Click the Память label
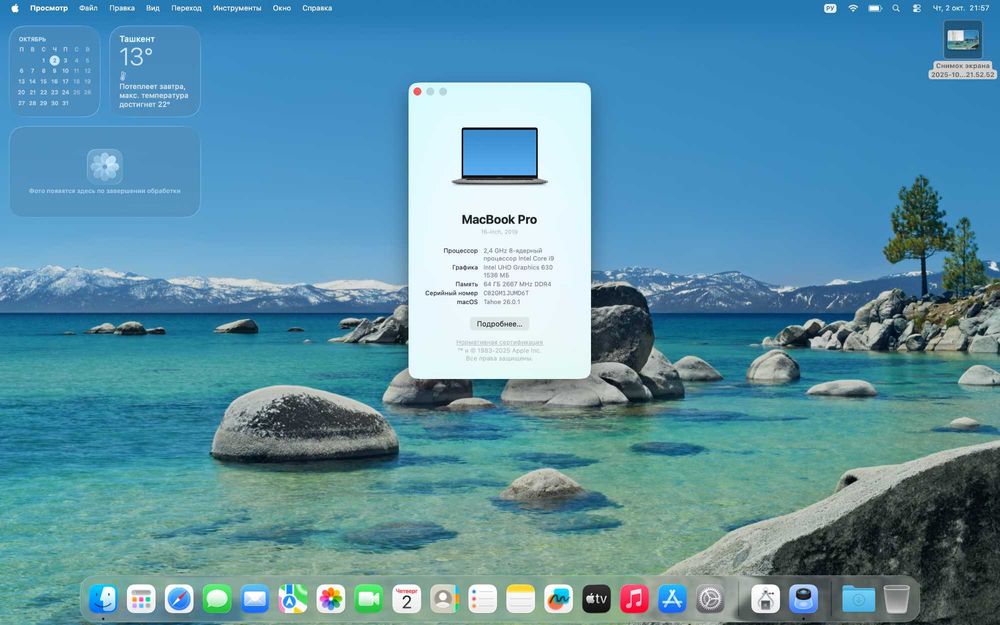Viewport: 1000px width, 625px height. point(466,284)
